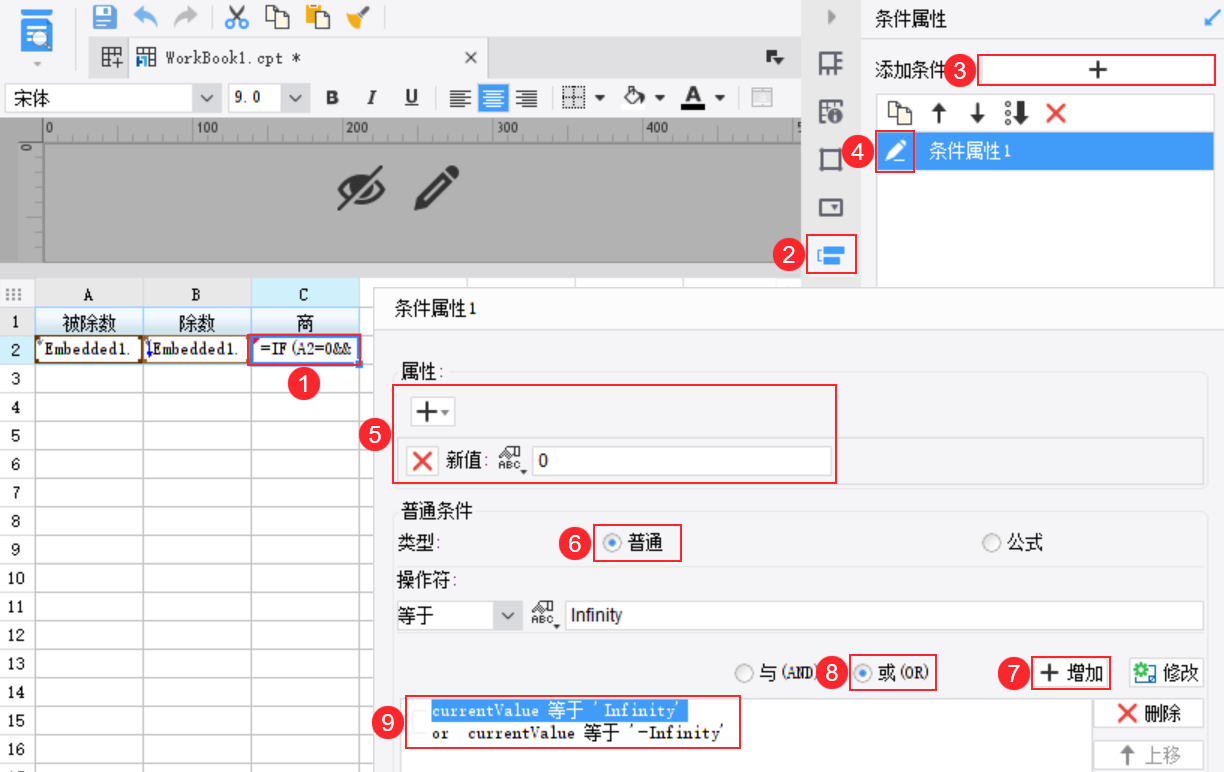The width and height of the screenshot is (1224, 772).
Task: Expand the fill color dropdown arrow
Action: pyautogui.click(x=660, y=98)
